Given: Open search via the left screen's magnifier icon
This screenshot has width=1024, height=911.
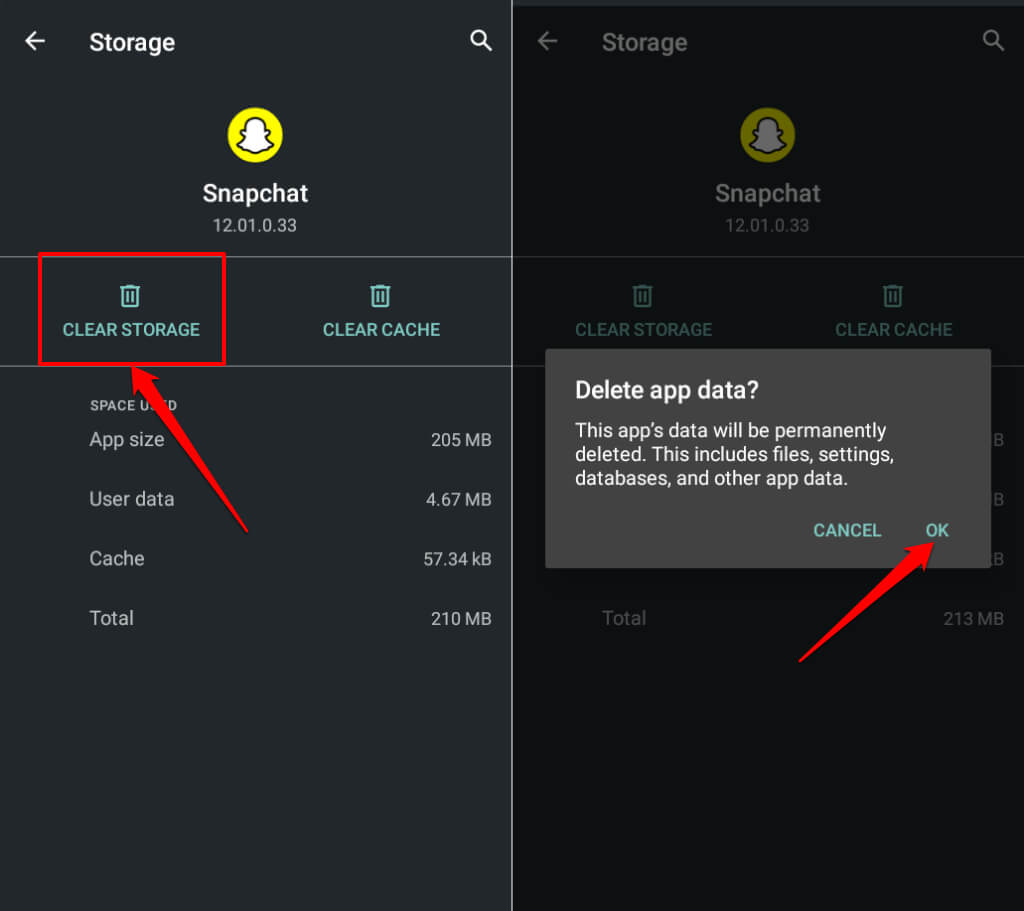Looking at the screenshot, I should coord(481,41).
